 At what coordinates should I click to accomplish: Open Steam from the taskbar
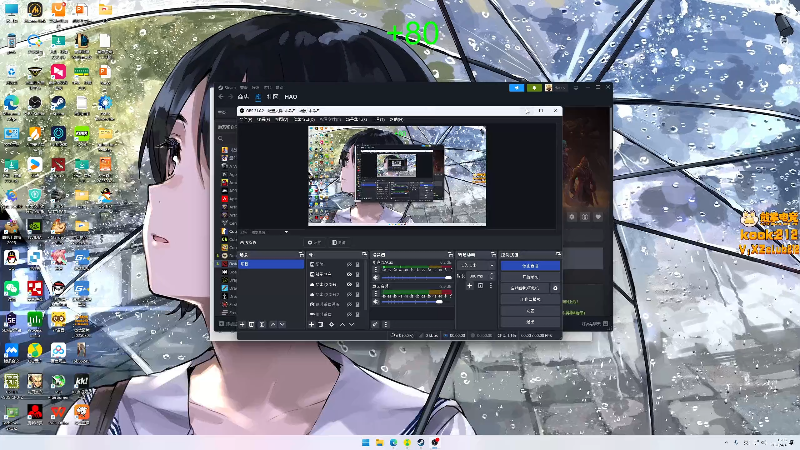click(421, 442)
